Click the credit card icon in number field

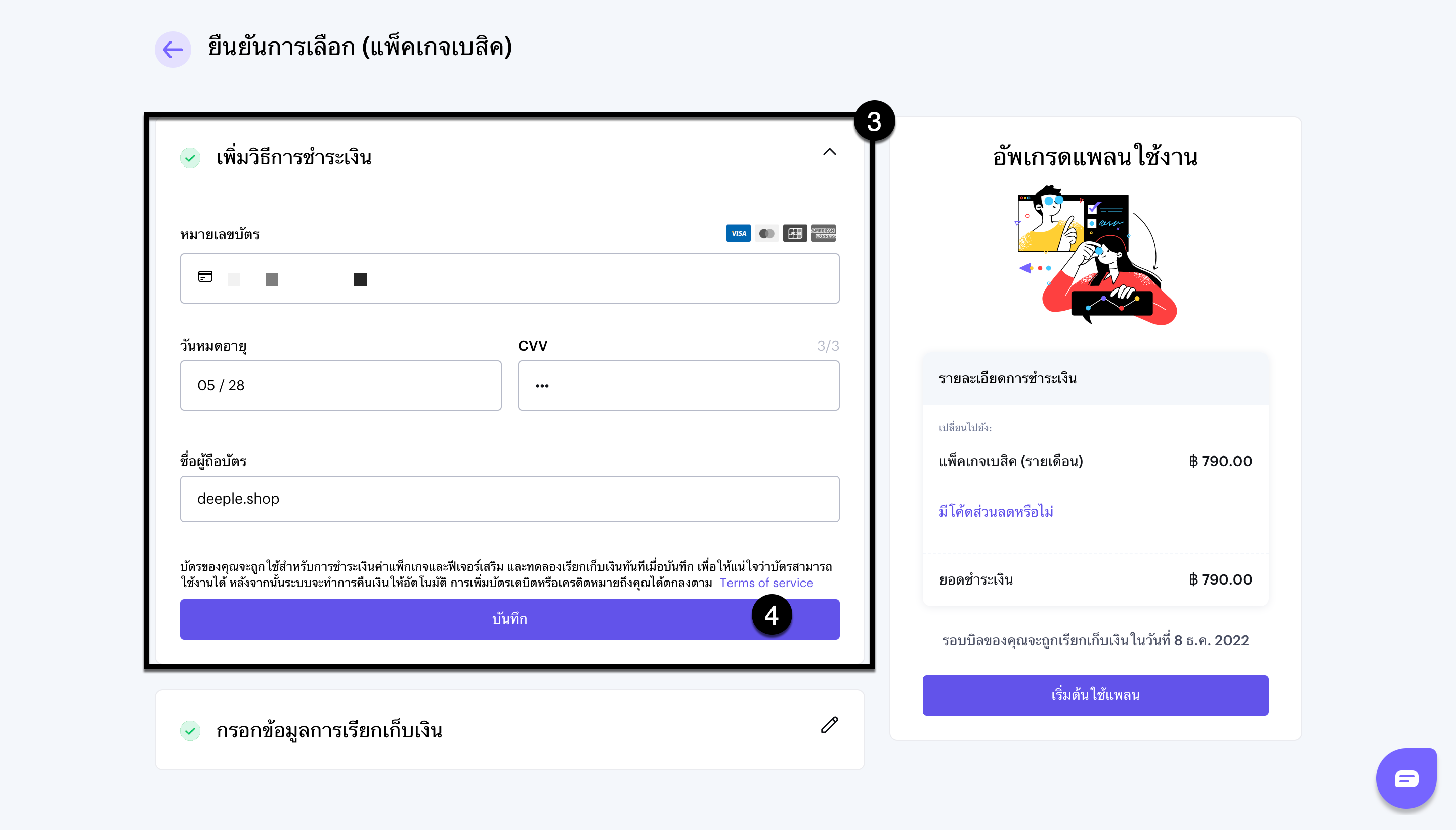[x=205, y=276]
